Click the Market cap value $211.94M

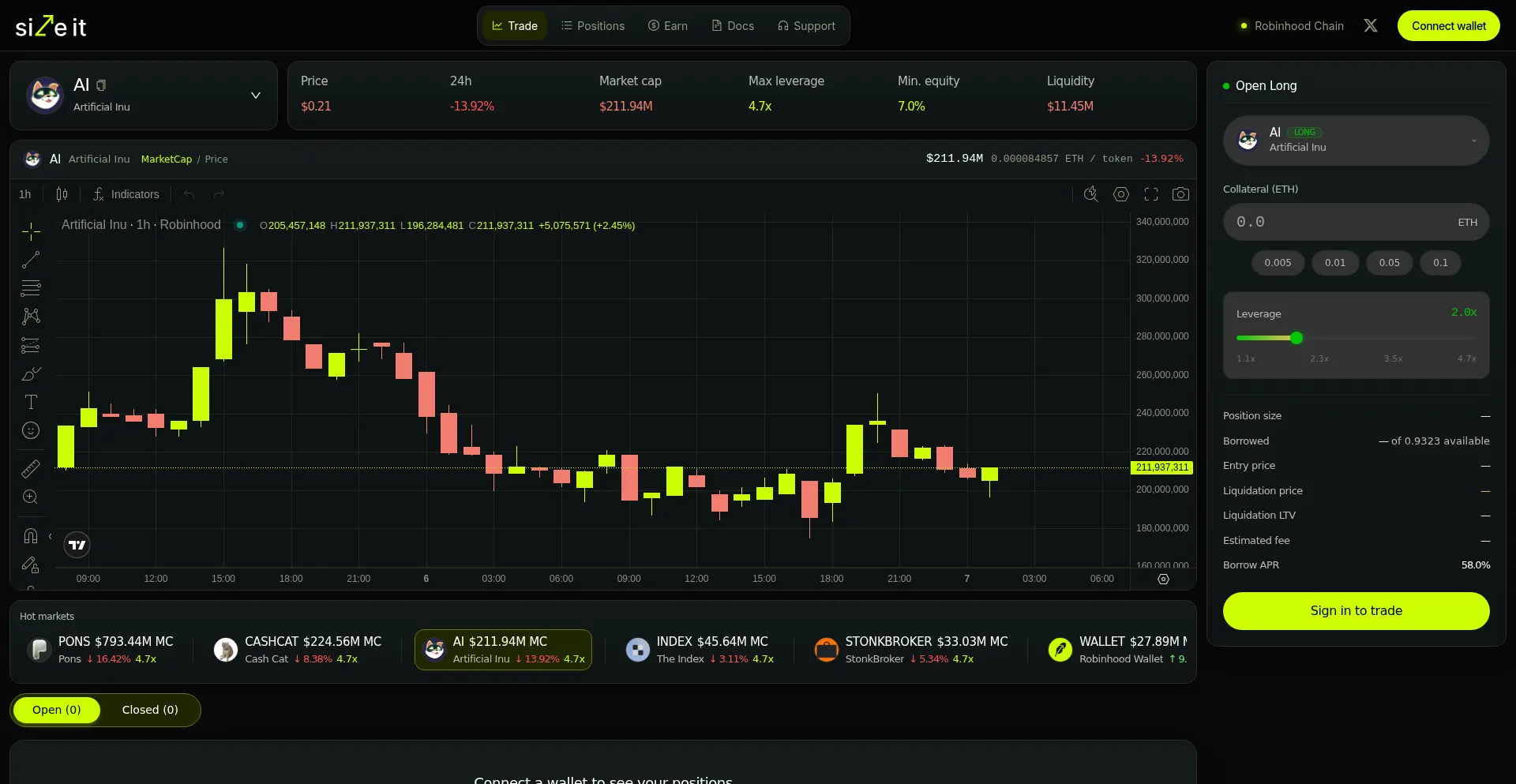[626, 106]
